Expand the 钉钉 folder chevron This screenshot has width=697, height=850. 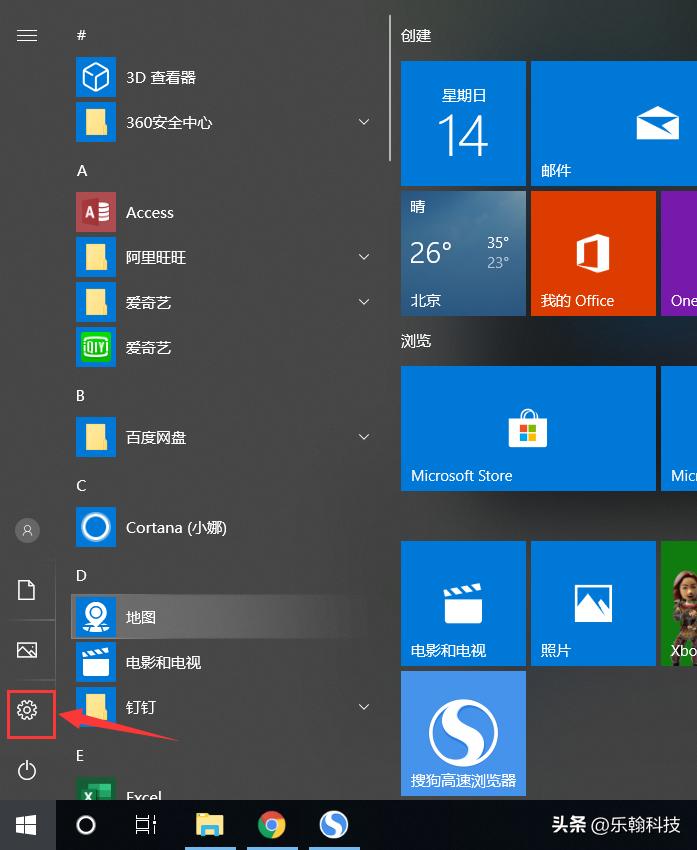pyautogui.click(x=364, y=707)
